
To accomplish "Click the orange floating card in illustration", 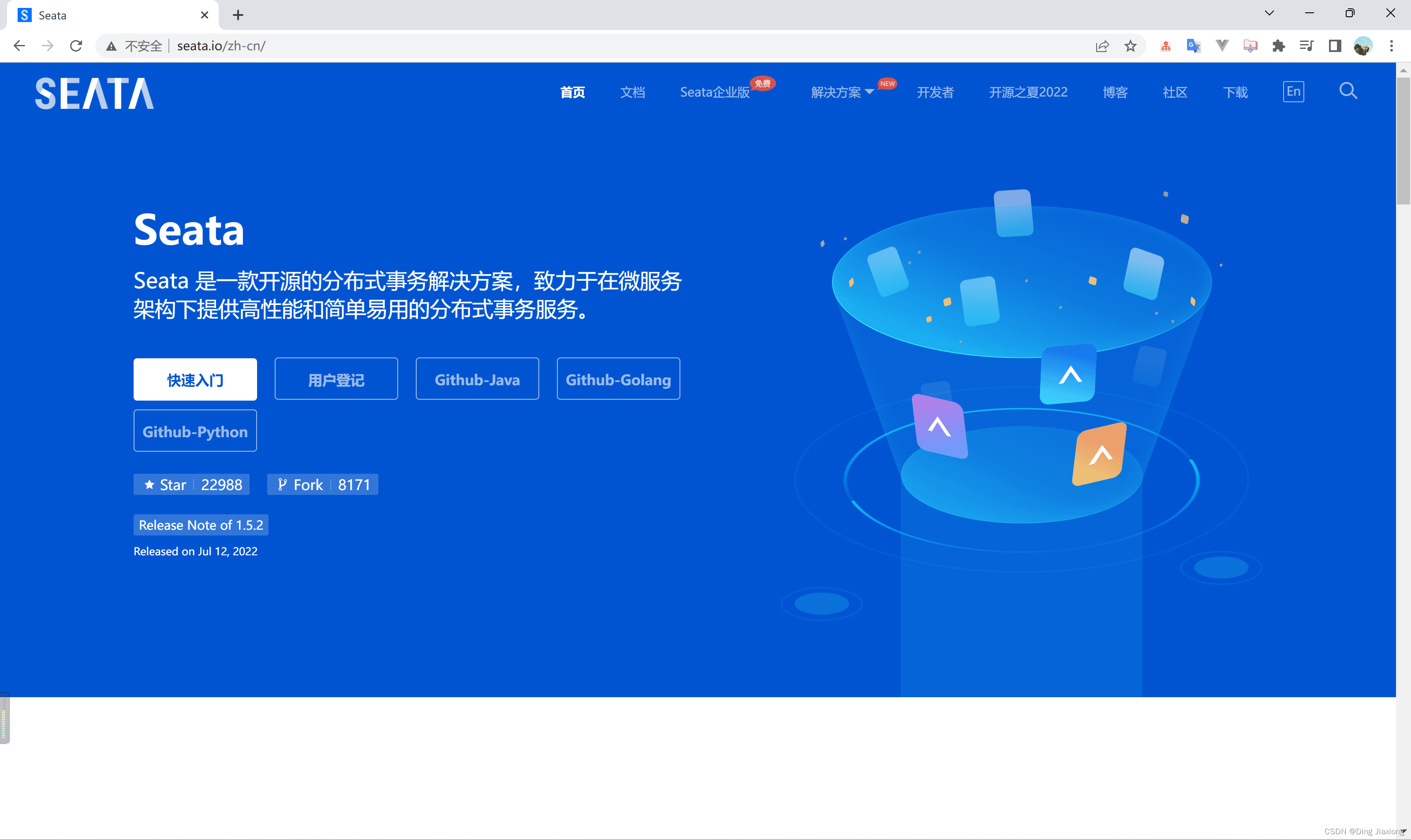I will [x=1100, y=454].
